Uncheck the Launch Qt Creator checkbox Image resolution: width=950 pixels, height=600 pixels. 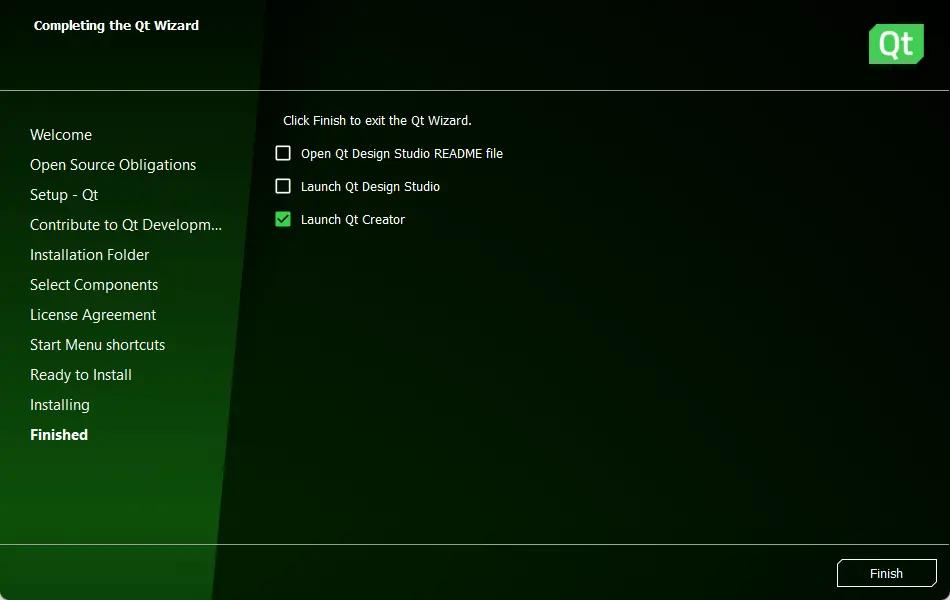click(283, 219)
